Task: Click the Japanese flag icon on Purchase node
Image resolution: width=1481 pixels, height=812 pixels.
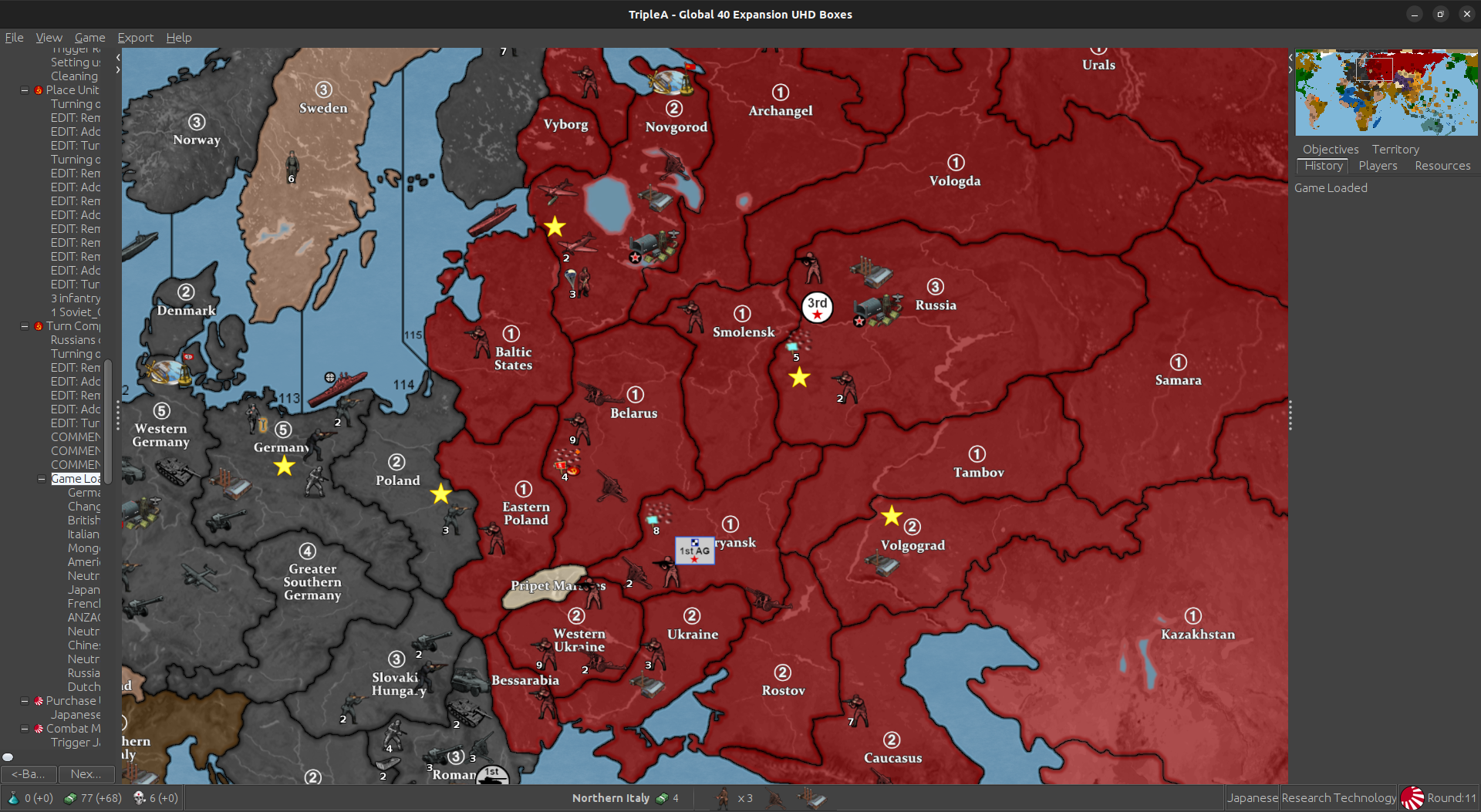Action: pyautogui.click(x=39, y=701)
